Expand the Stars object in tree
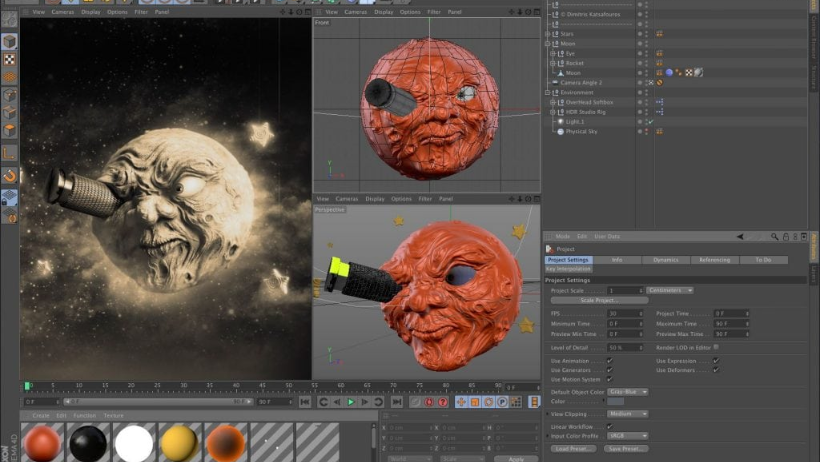 coord(548,34)
